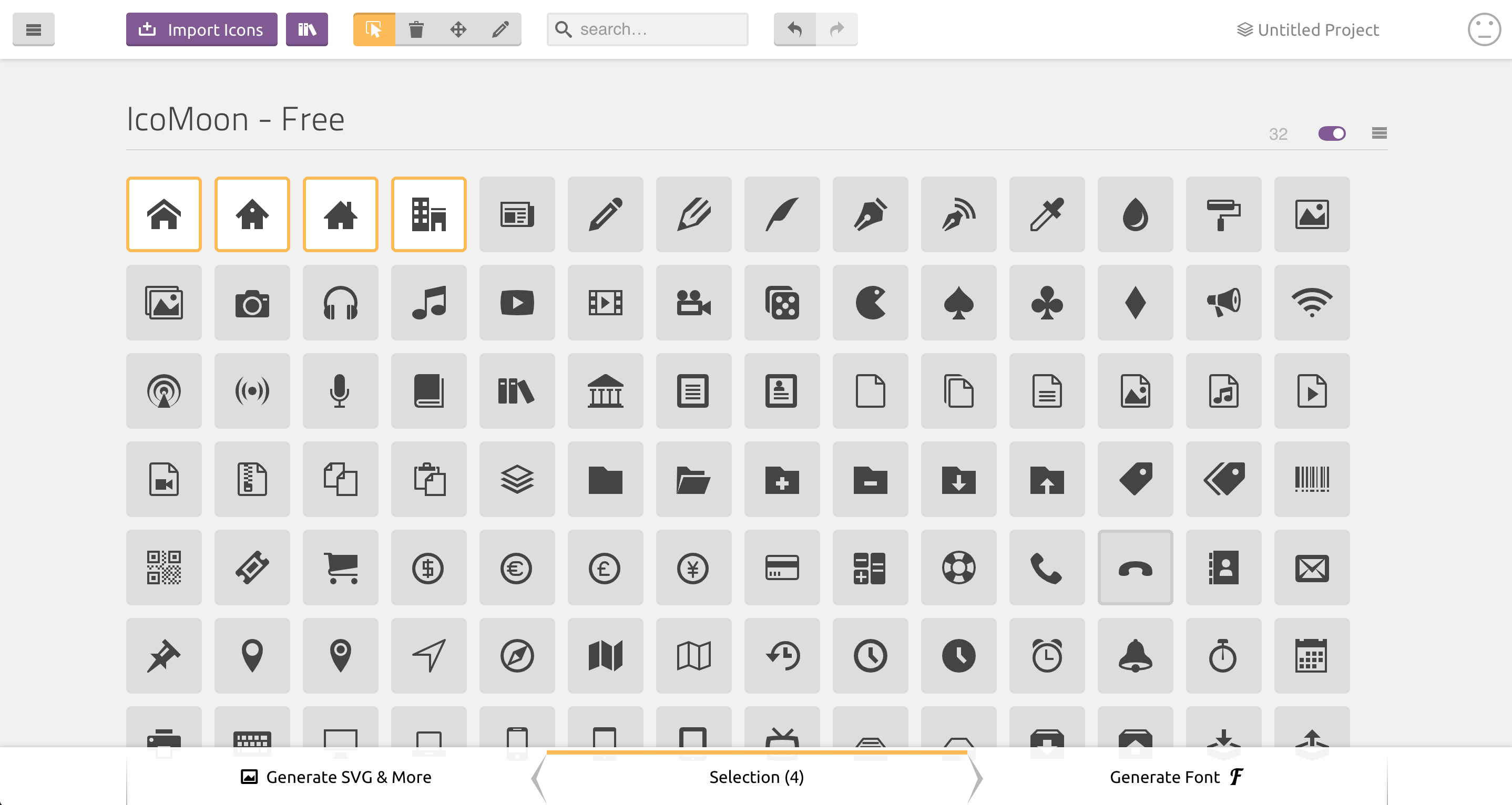Click the undo arrow
This screenshot has height=805, width=1512.
(x=795, y=29)
